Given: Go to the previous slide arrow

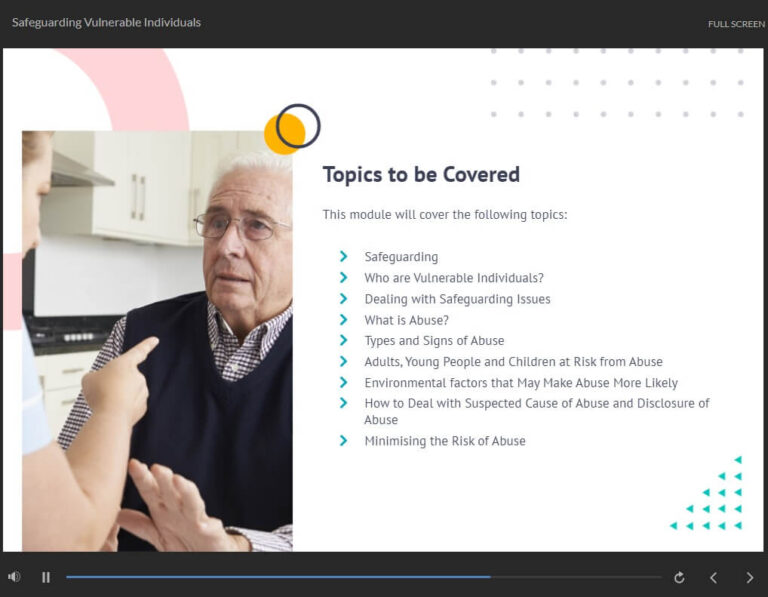Looking at the screenshot, I should point(713,577).
